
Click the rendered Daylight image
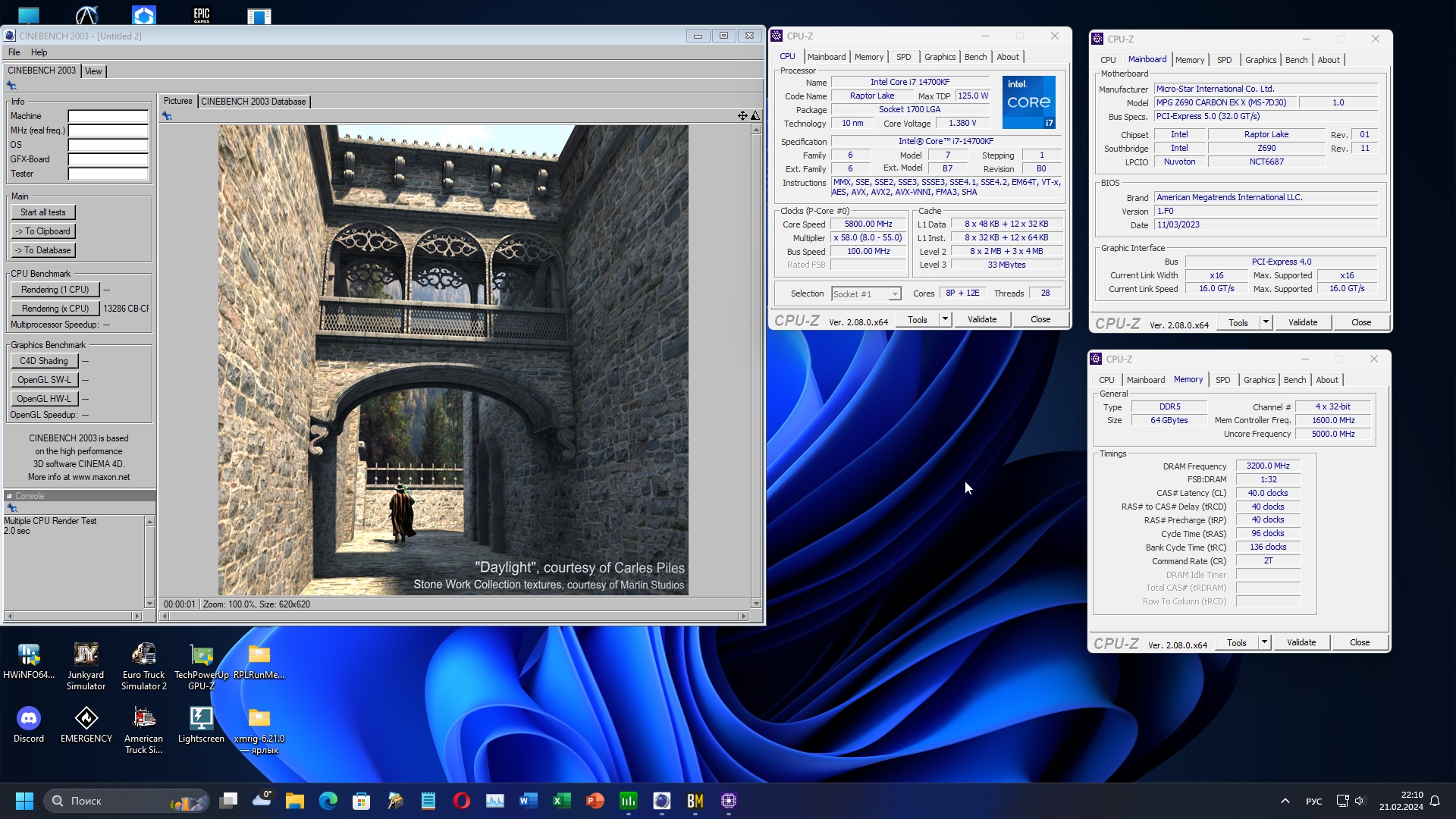click(x=453, y=360)
